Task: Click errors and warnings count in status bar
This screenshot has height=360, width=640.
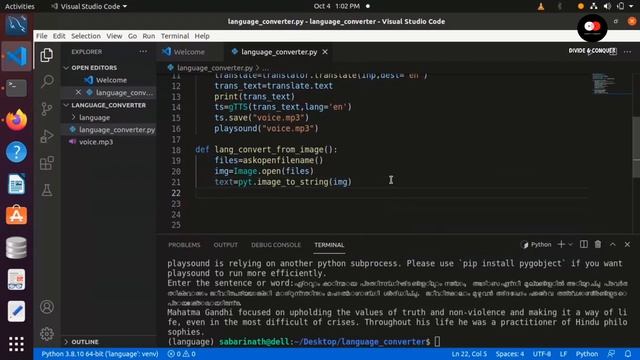Action: pos(181,354)
